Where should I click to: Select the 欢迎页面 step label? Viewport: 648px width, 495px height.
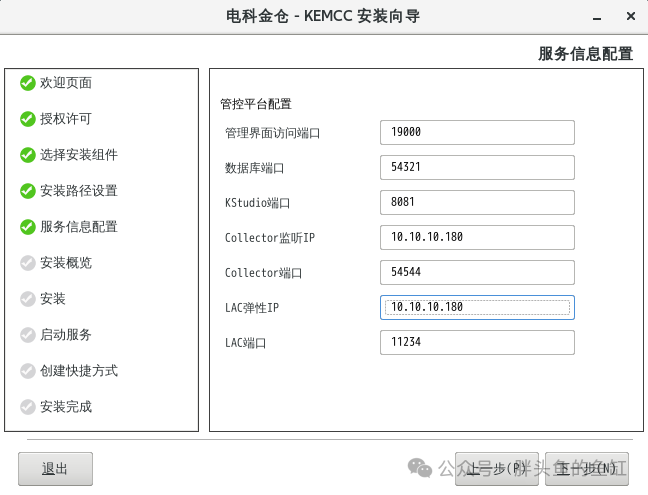[x=66, y=83]
